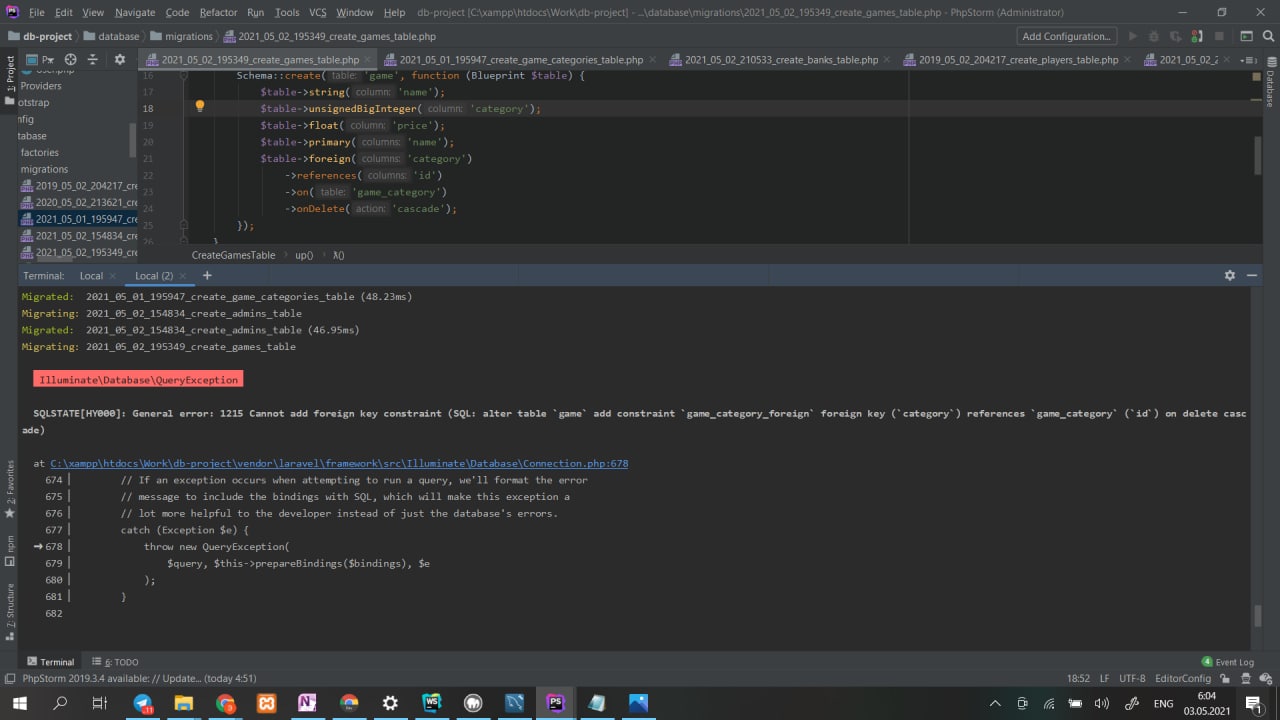Open terminal panel settings gear
The image size is (1280, 720).
click(1230, 275)
